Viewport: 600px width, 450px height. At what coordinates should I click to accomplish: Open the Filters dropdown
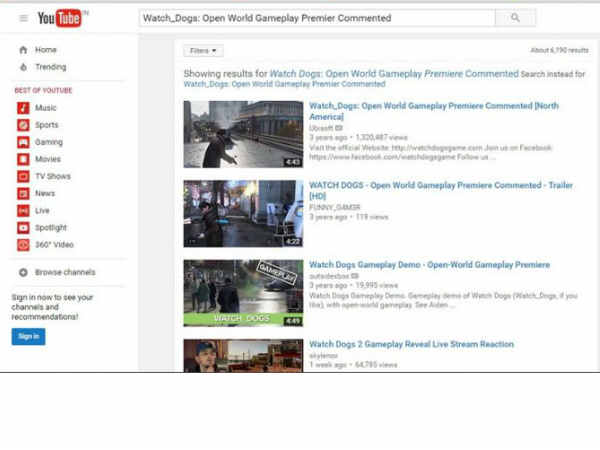(203, 51)
